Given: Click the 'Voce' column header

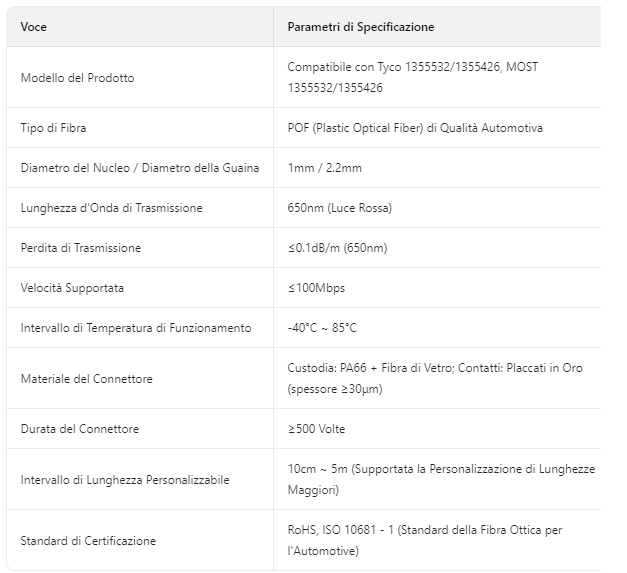Looking at the screenshot, I should 34,27.
